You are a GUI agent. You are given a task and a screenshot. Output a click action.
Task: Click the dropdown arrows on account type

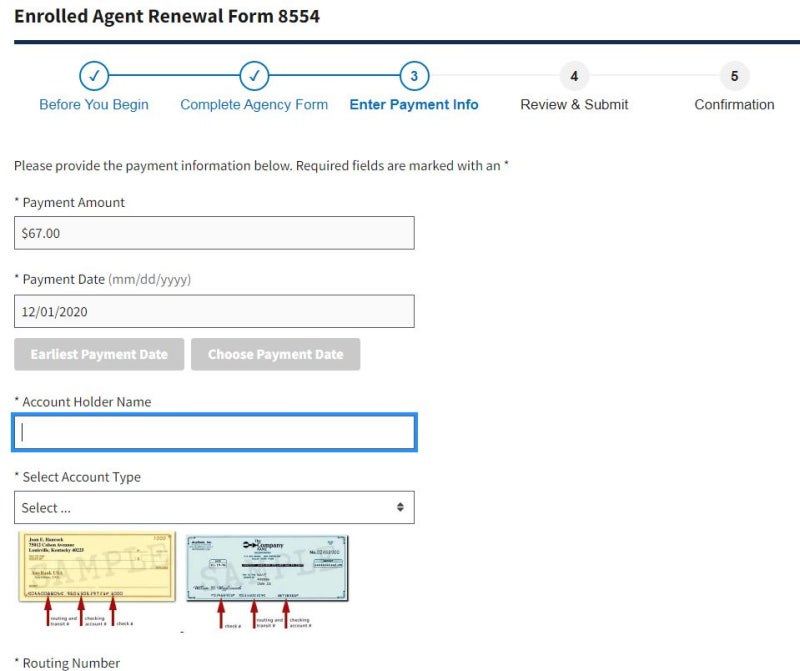(400, 507)
